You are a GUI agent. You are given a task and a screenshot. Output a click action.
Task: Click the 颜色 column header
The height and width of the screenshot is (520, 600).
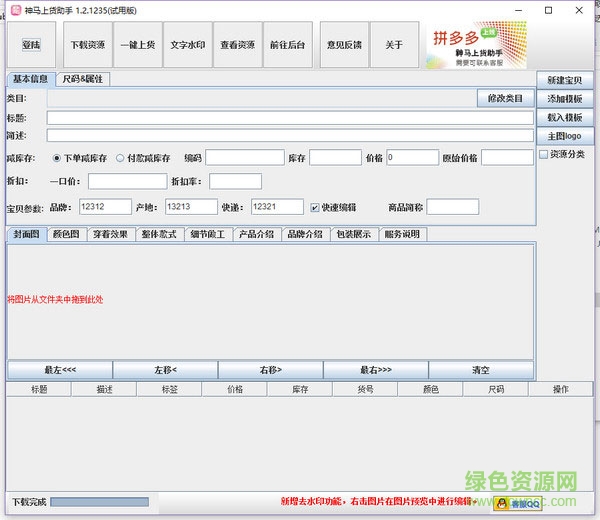pyautogui.click(x=430, y=390)
